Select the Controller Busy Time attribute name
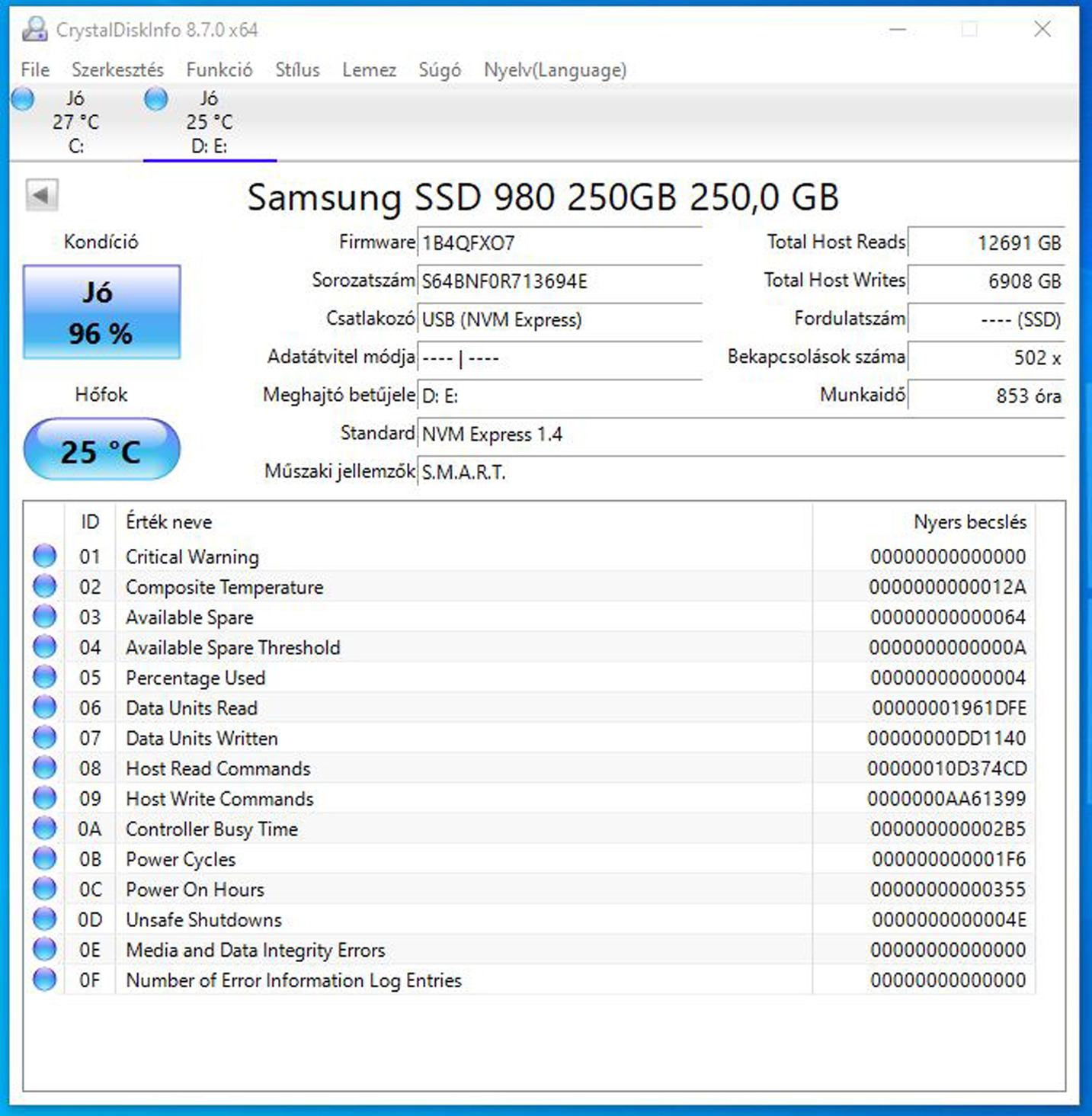Screen dimensions: 1092x1116 [212, 829]
